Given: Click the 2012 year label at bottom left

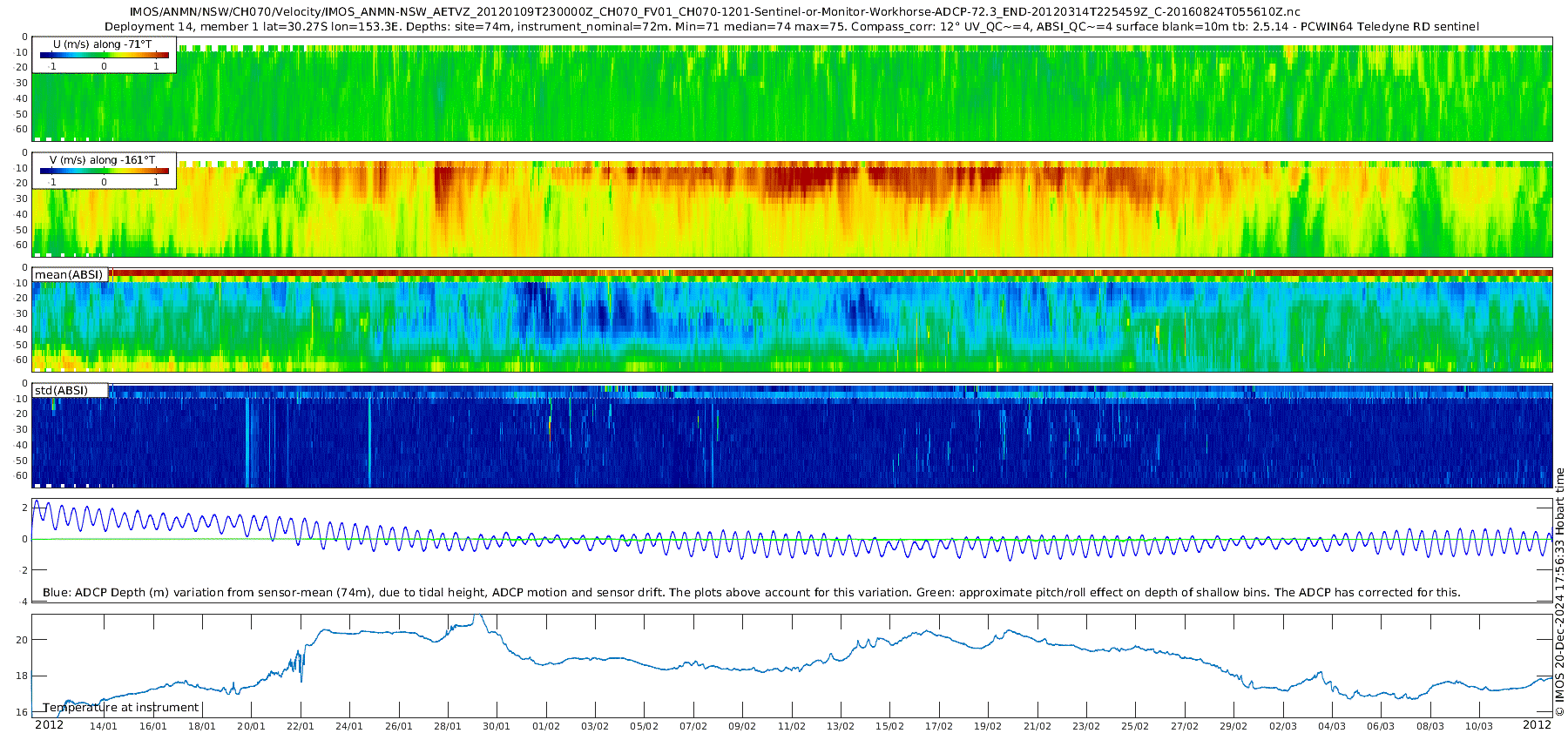Looking at the screenshot, I should (x=49, y=724).
